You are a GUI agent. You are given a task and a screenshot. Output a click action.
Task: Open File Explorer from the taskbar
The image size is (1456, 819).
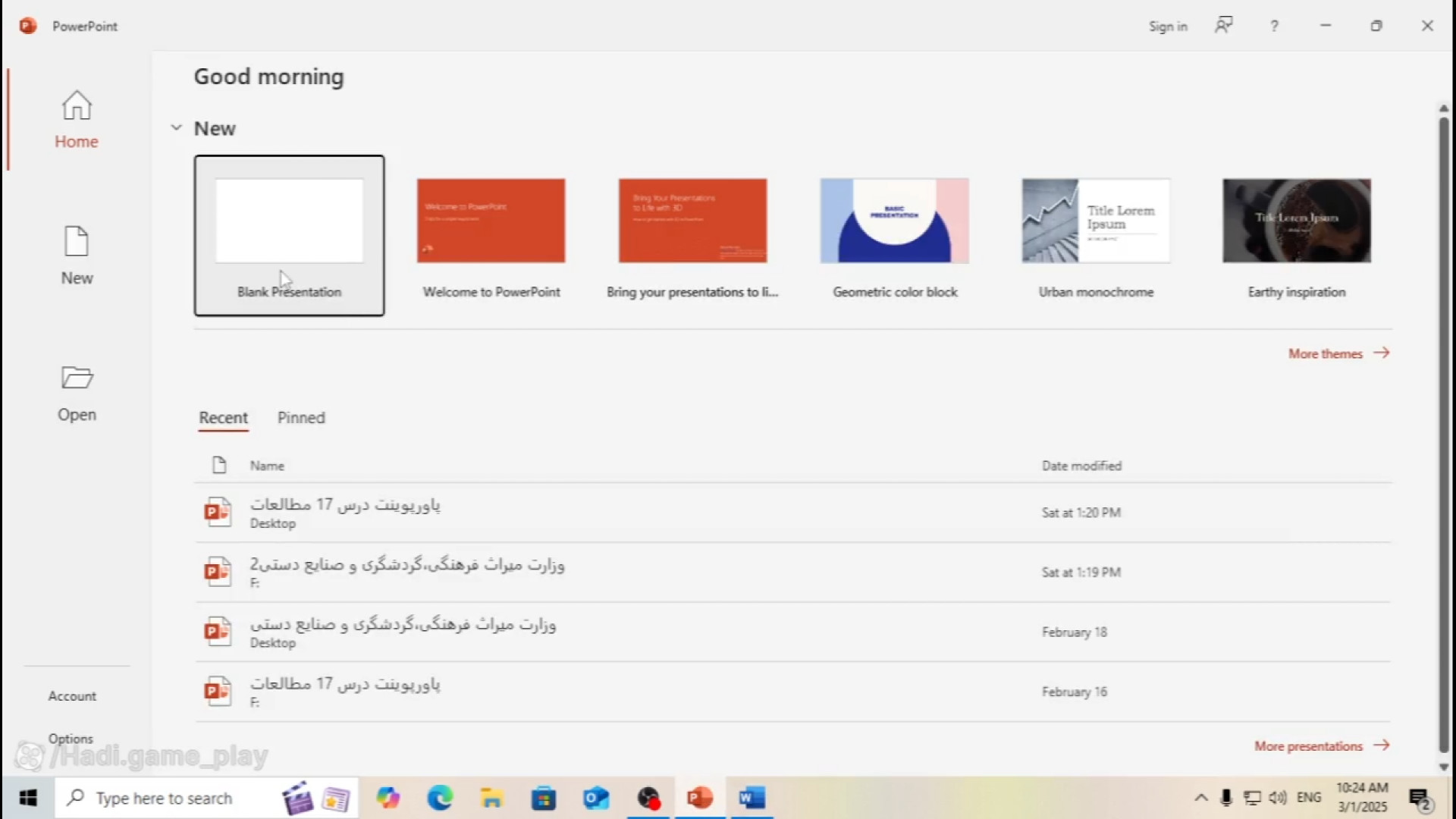[x=491, y=798]
